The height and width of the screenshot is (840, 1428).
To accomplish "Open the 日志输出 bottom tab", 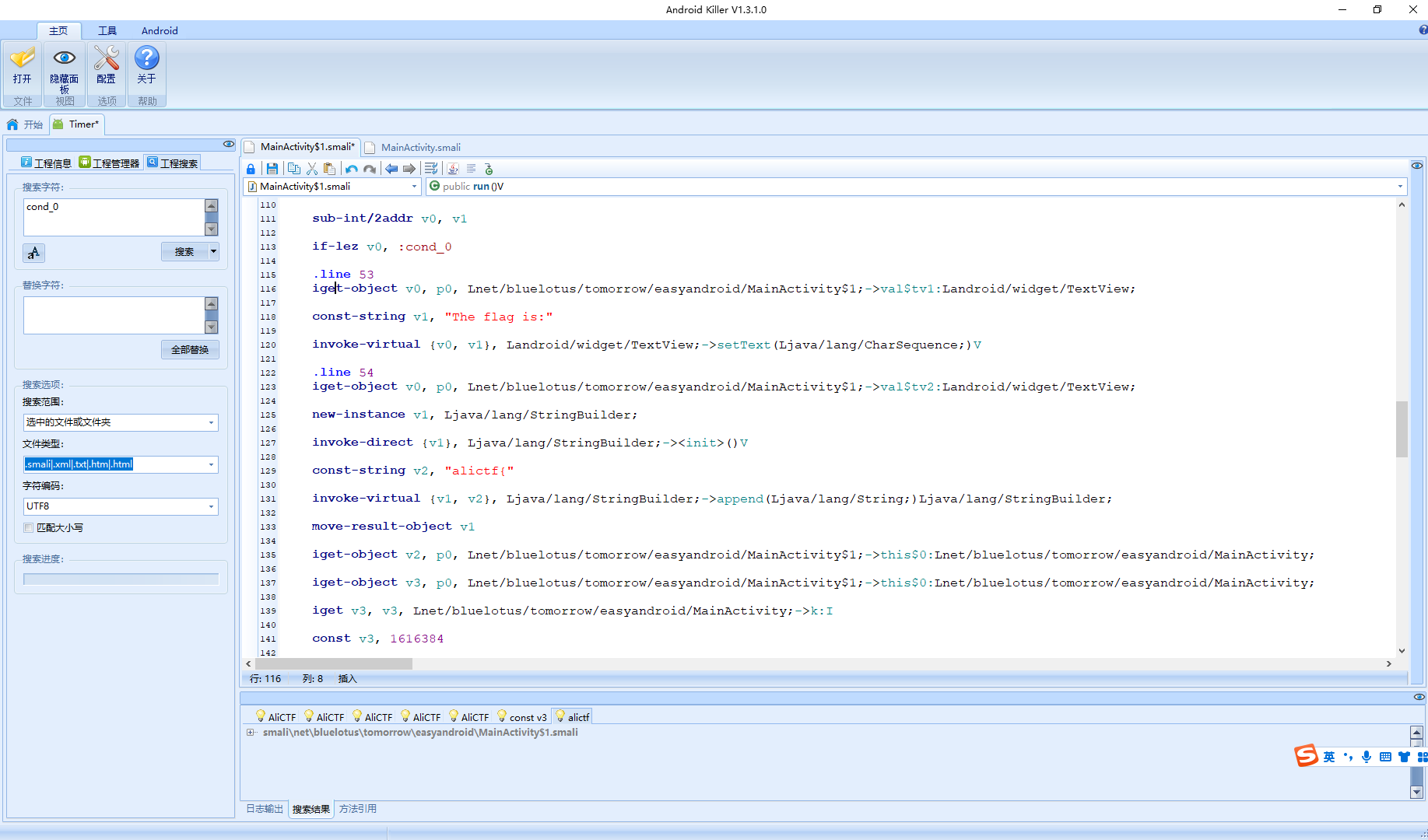I will click(265, 809).
